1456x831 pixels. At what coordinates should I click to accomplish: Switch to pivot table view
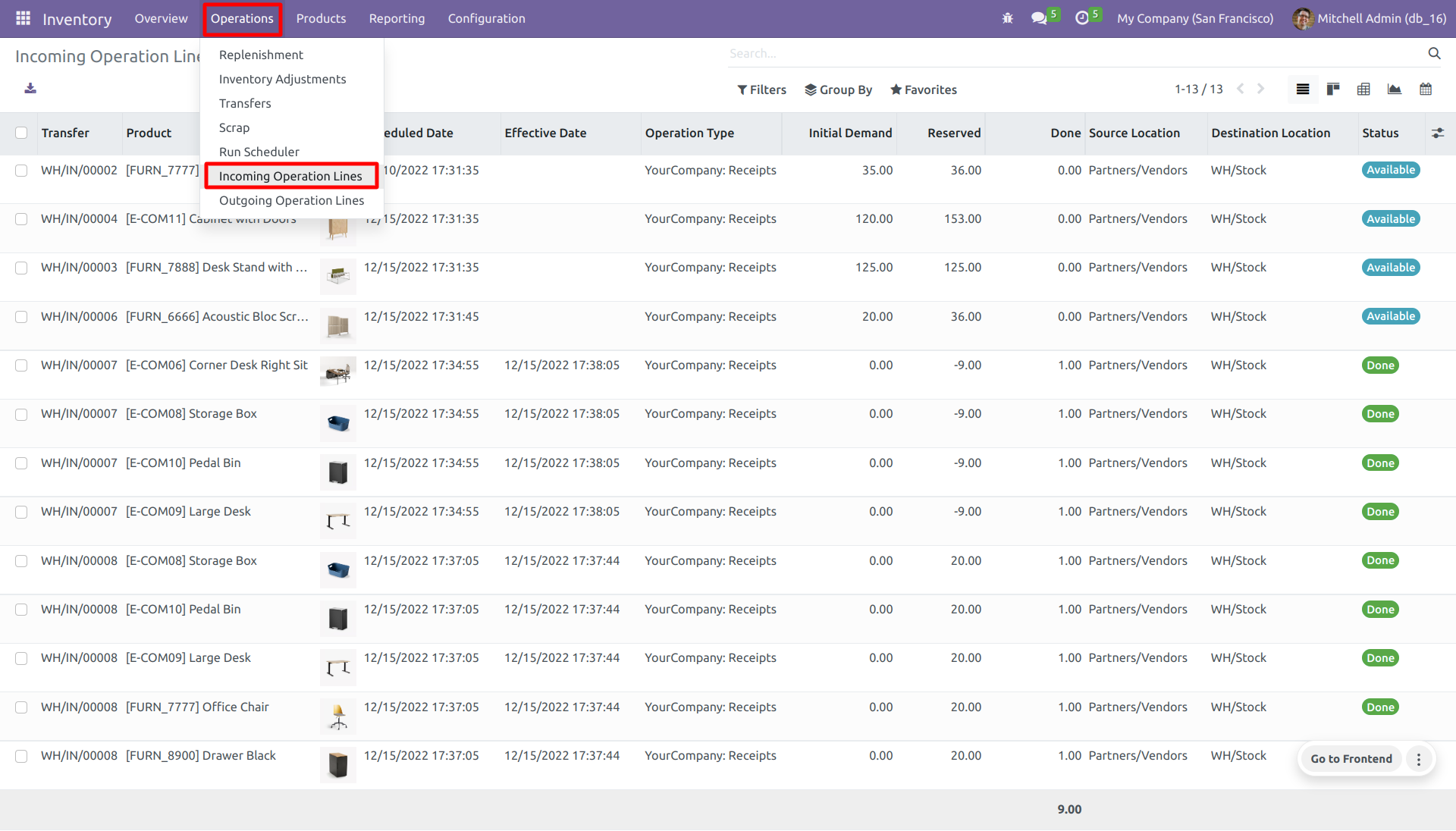point(1363,89)
